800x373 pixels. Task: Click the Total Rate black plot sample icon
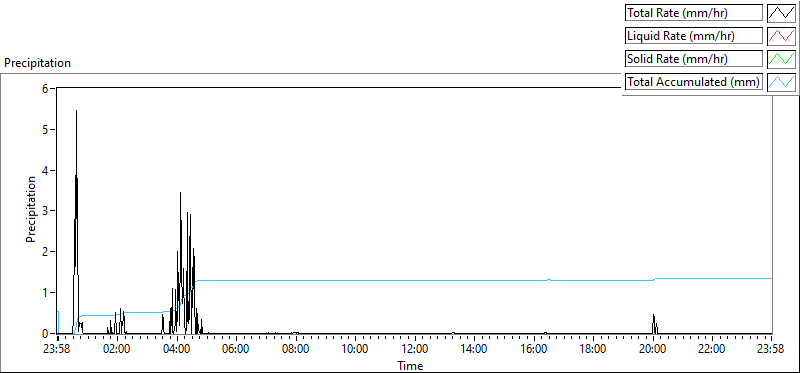point(781,13)
